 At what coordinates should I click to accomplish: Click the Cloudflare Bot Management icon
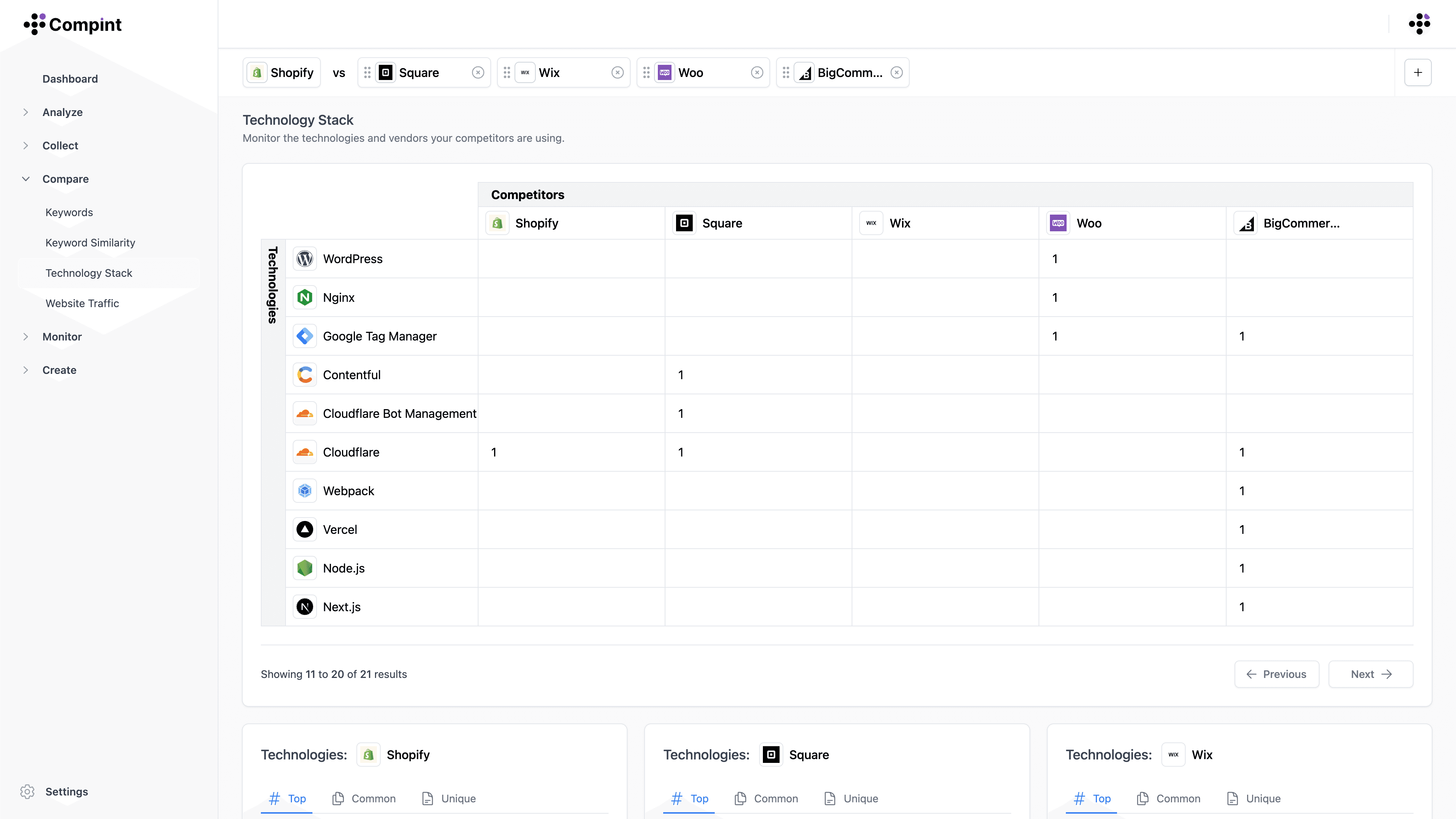[x=304, y=414]
